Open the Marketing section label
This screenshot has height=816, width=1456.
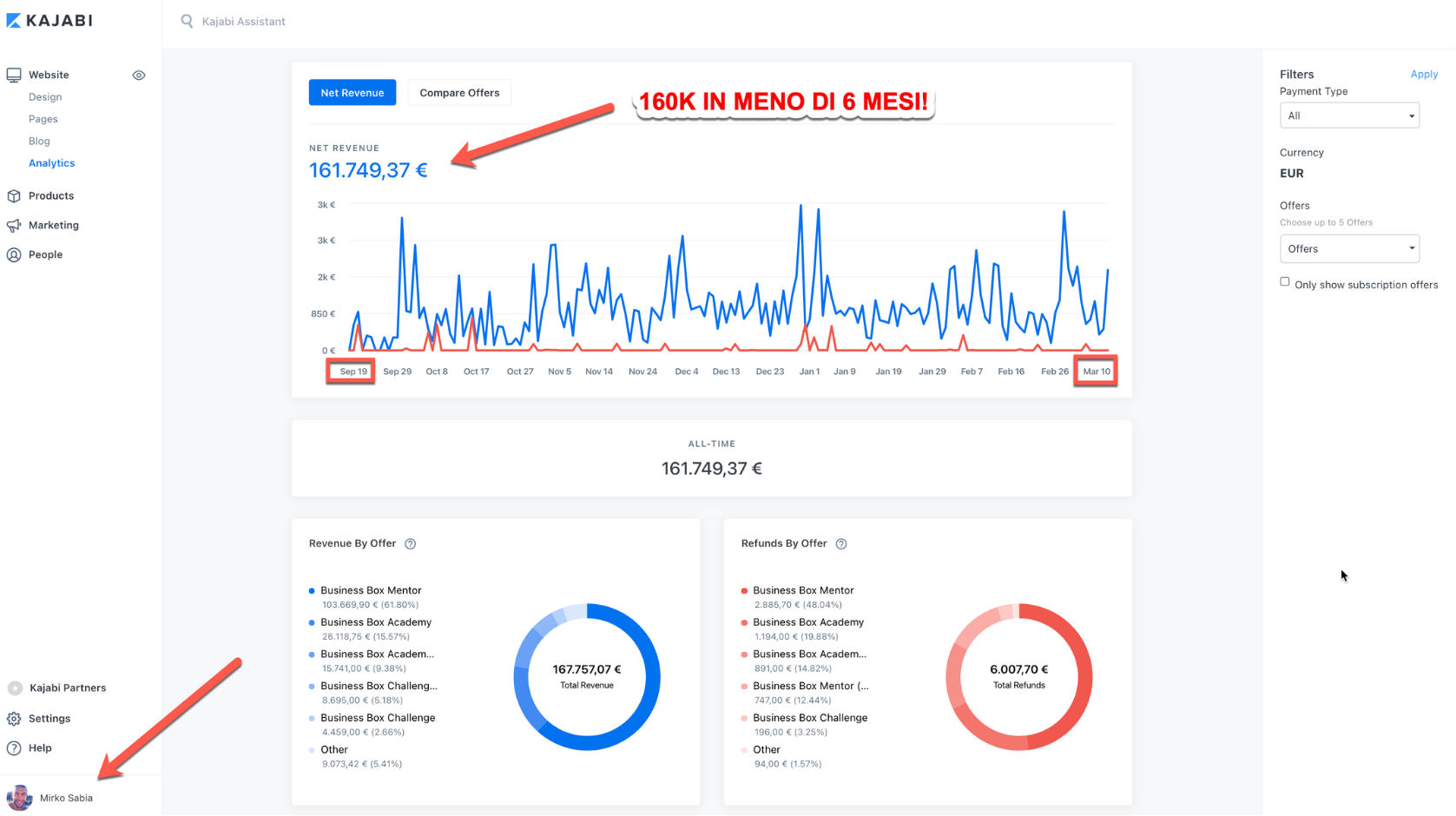[x=54, y=226]
